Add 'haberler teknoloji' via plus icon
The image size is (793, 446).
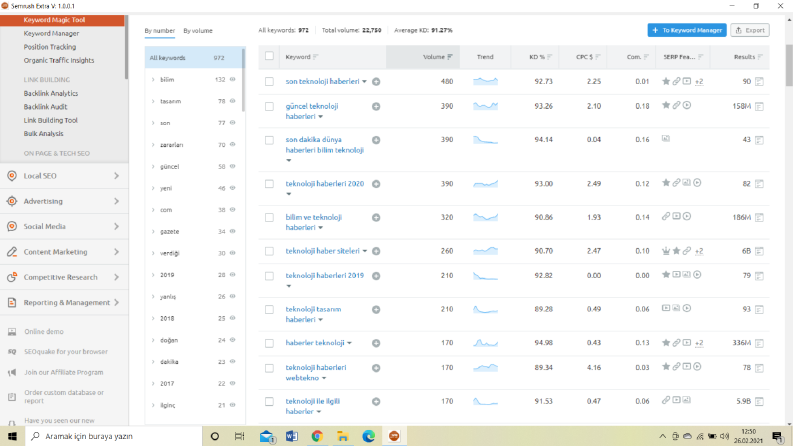(376, 343)
